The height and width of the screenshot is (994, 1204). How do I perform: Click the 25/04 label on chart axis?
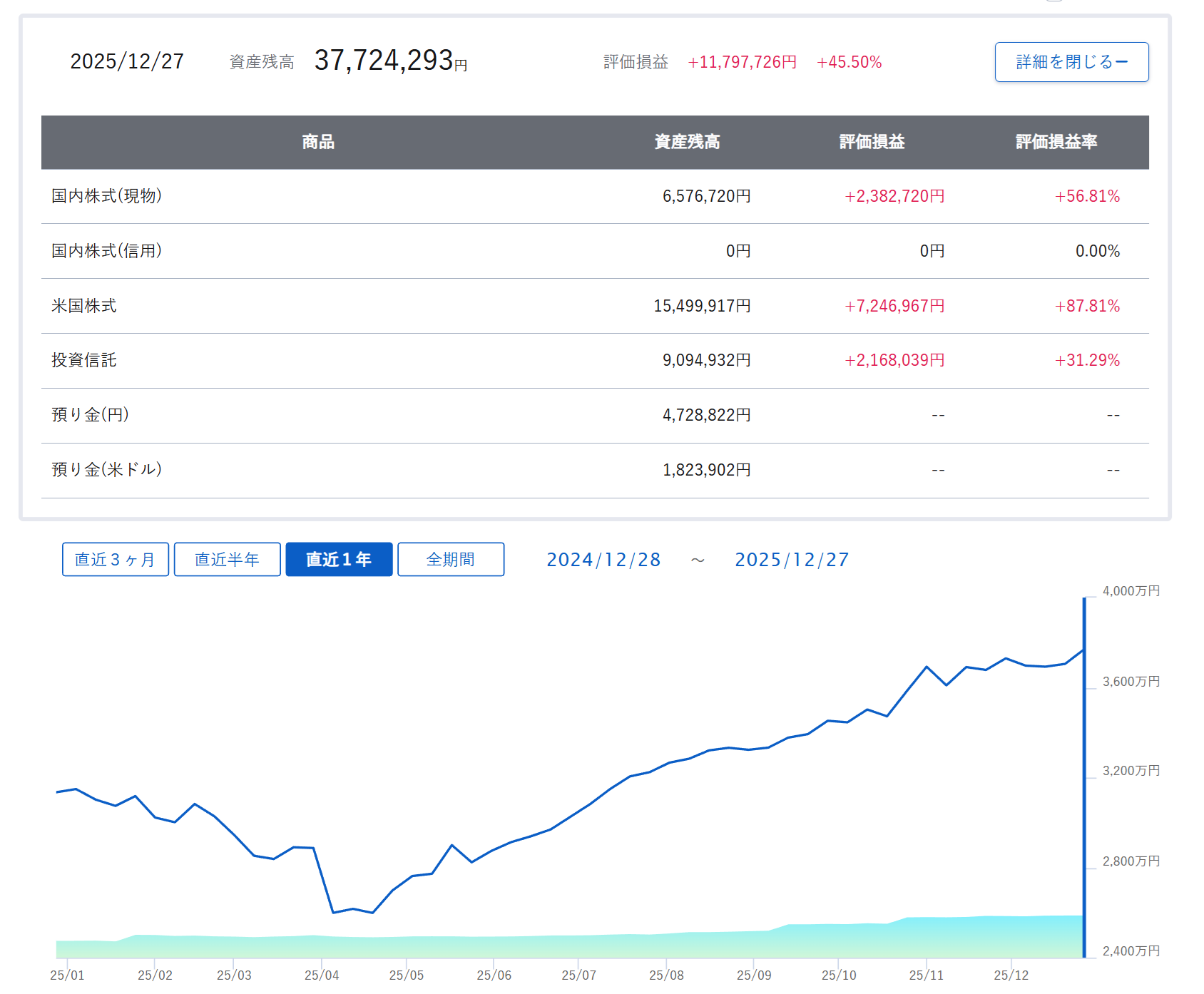tap(322, 975)
